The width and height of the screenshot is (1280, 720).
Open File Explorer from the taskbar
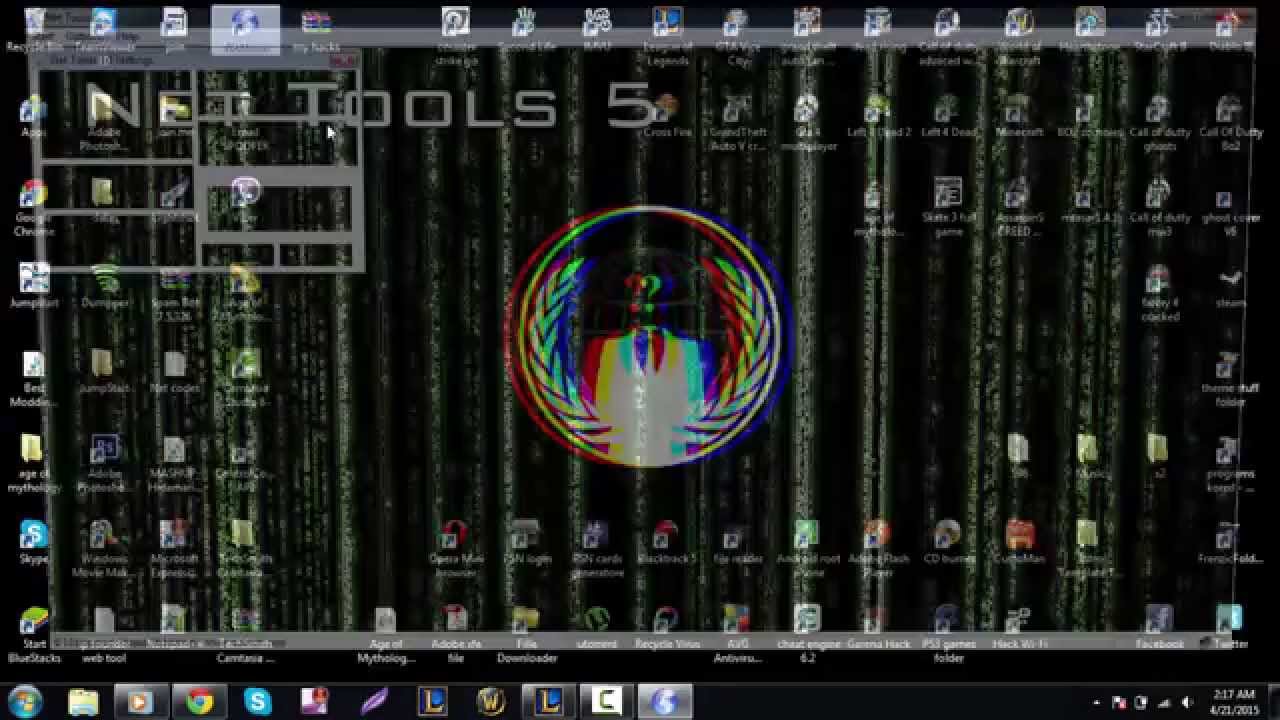pyautogui.click(x=84, y=702)
